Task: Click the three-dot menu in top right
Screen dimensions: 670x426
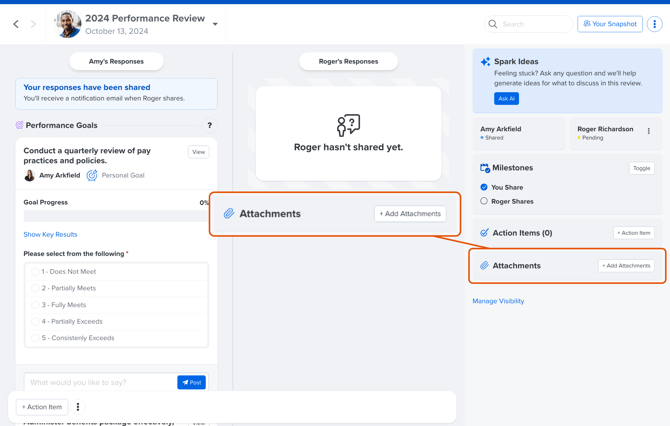Action: click(x=654, y=24)
